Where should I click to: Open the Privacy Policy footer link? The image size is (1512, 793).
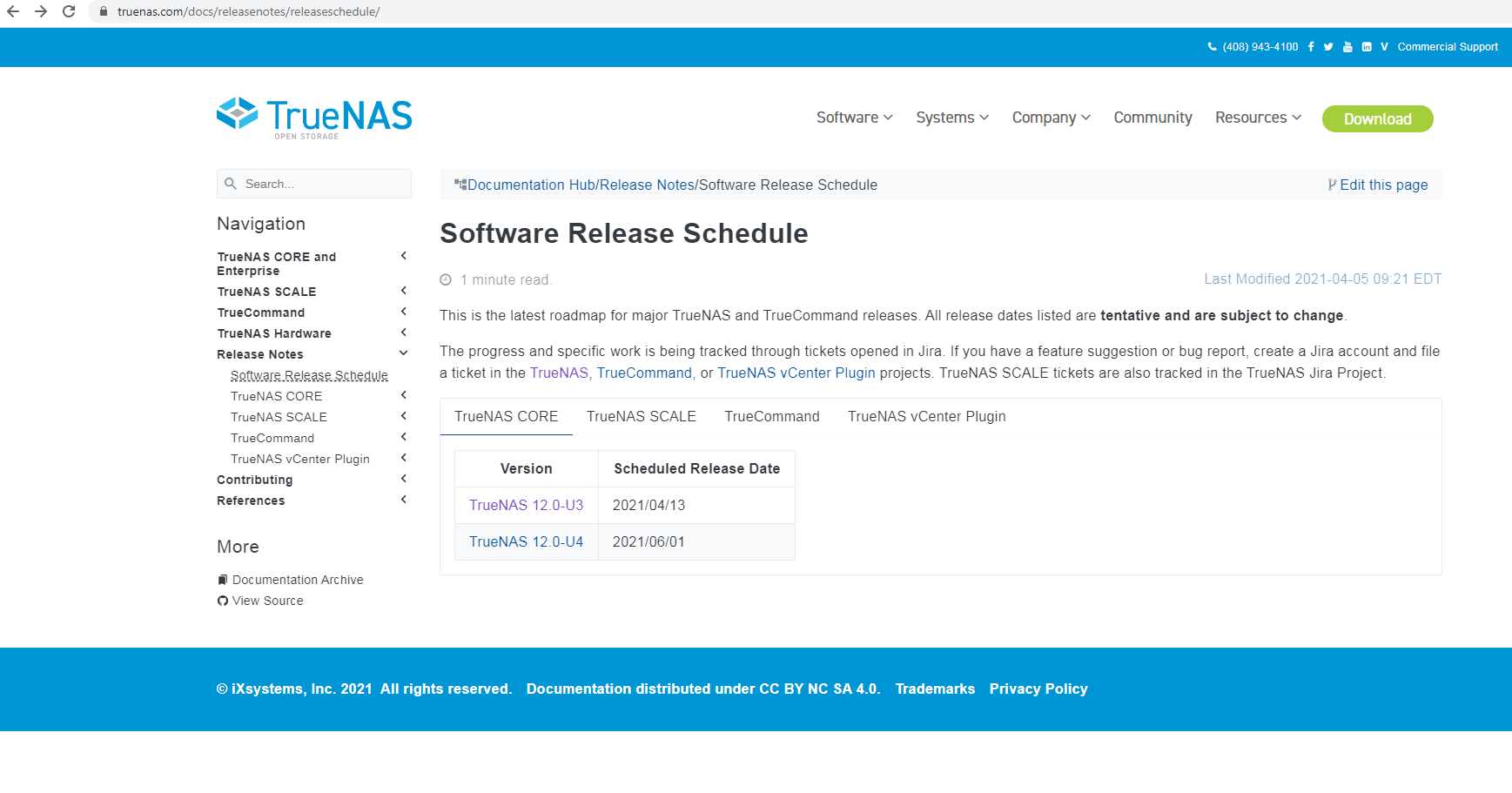tap(1038, 689)
